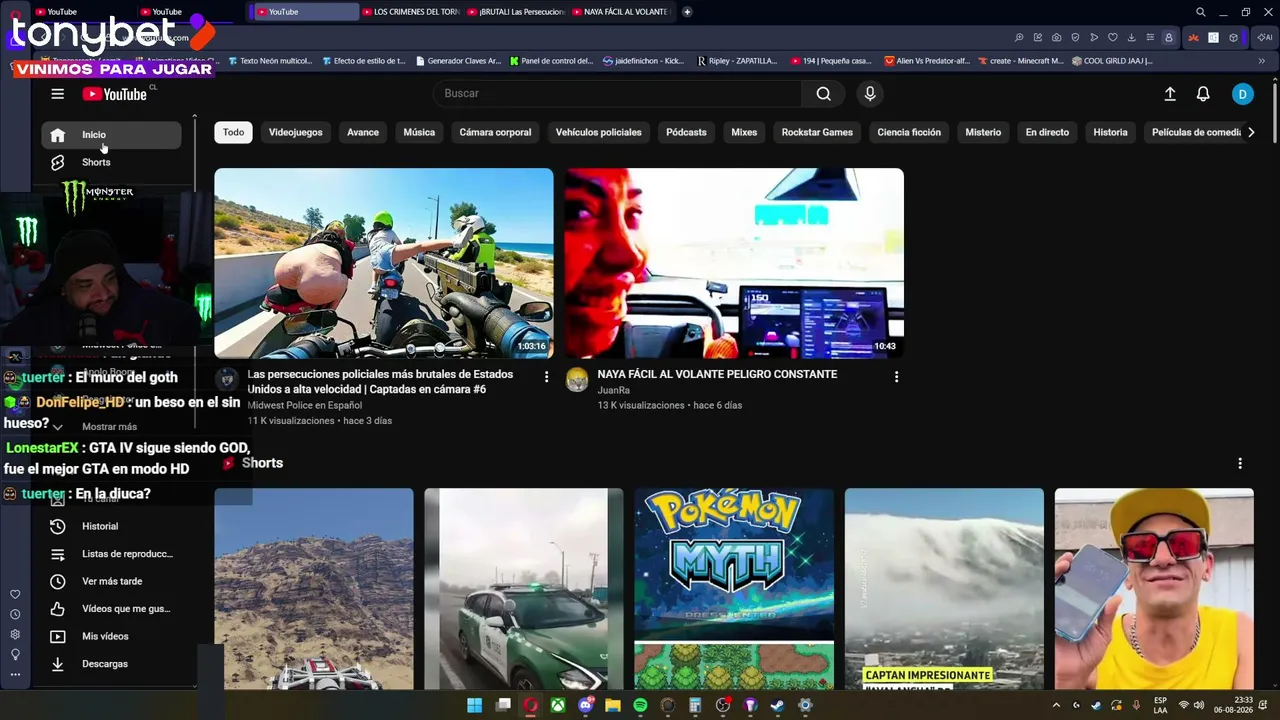Open Shorts from the sidebar
This screenshot has width=1280, height=720.
[111, 162]
